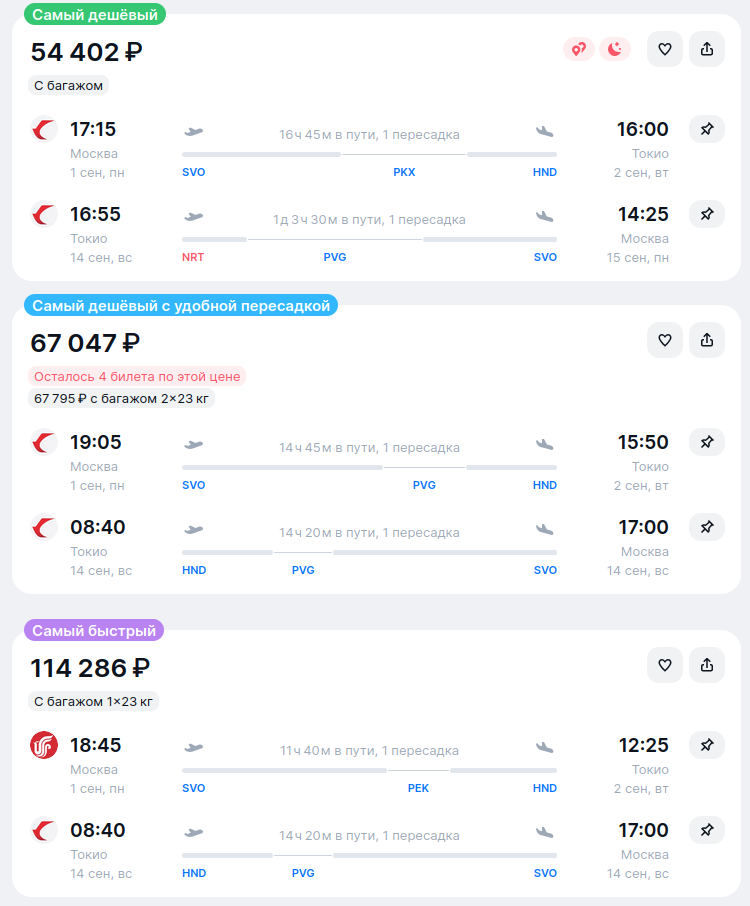Click the pink airport change badge

(578, 49)
